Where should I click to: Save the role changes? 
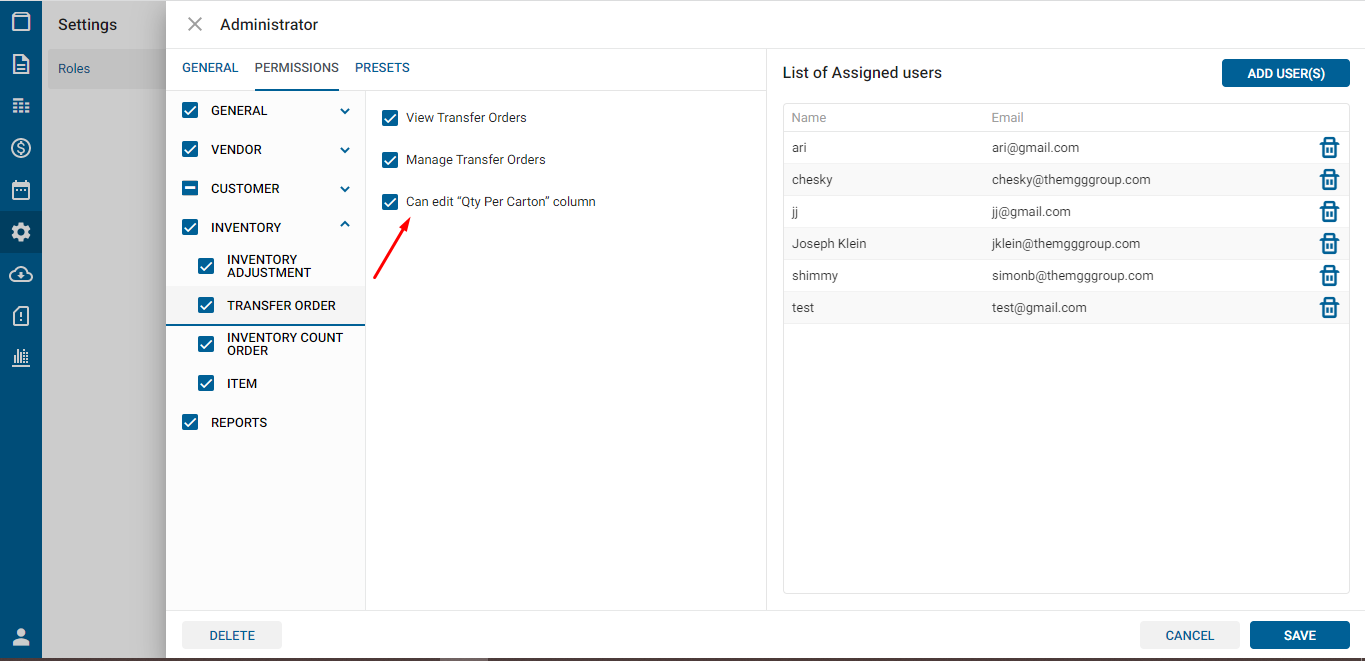coord(1299,635)
